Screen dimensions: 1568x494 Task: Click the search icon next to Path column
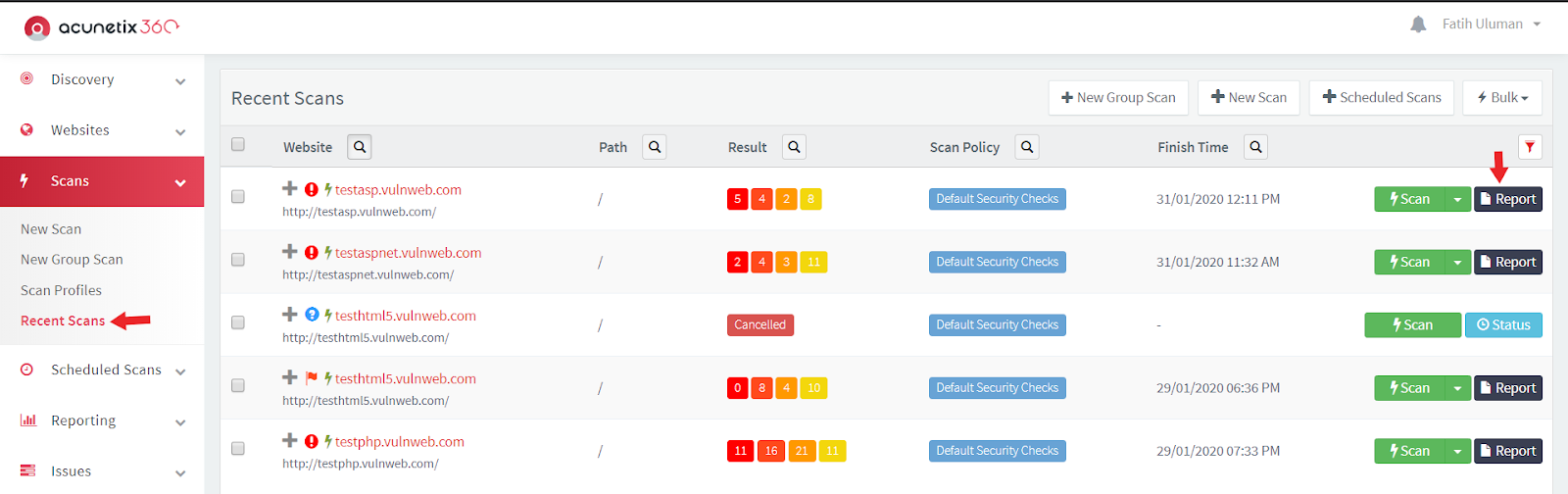tap(655, 147)
